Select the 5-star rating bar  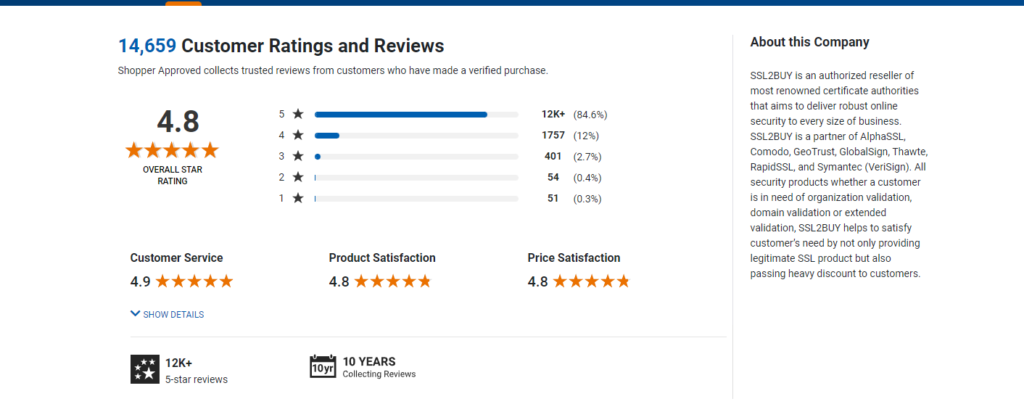point(416,114)
